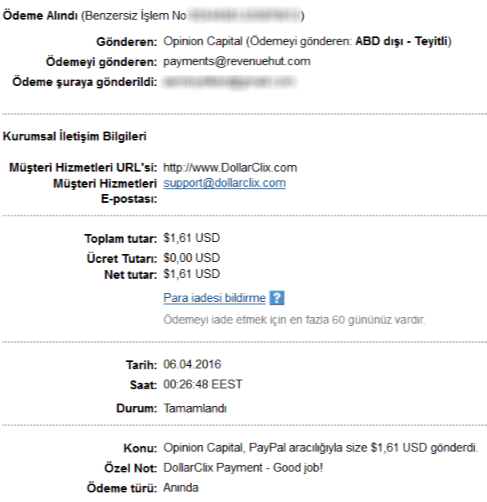
Task: Click the date 06.04.2016
Action: click(x=192, y=364)
